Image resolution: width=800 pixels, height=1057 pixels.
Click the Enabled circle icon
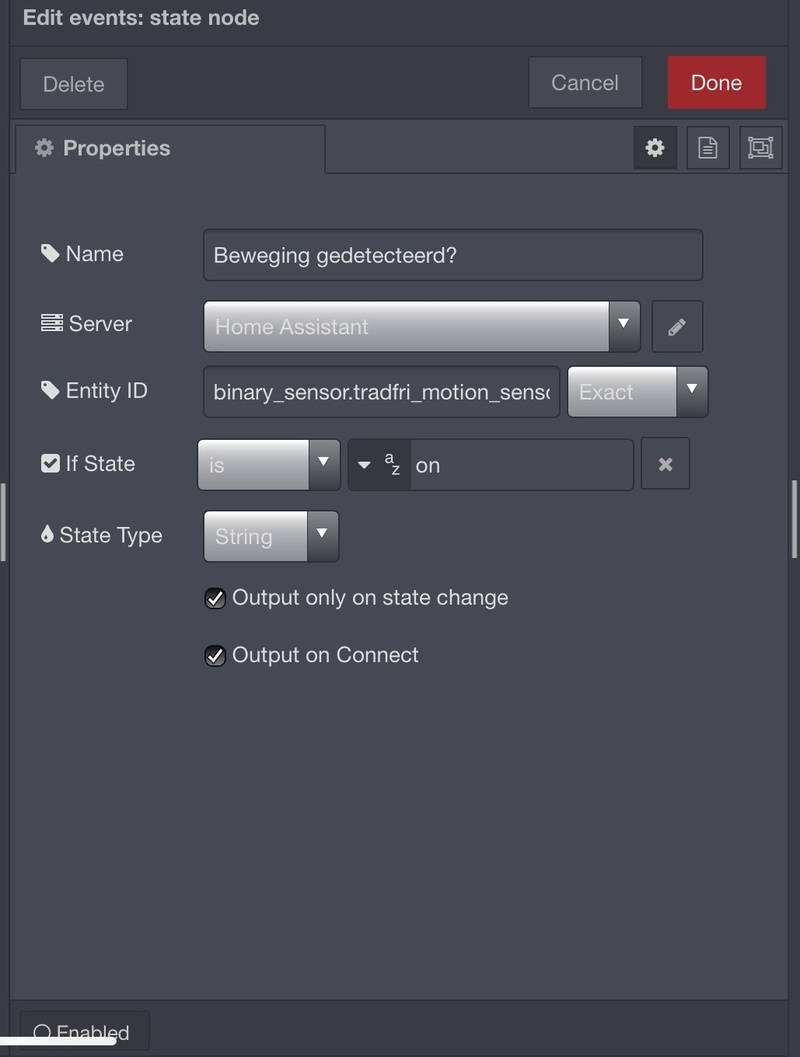pyautogui.click(x=42, y=1032)
